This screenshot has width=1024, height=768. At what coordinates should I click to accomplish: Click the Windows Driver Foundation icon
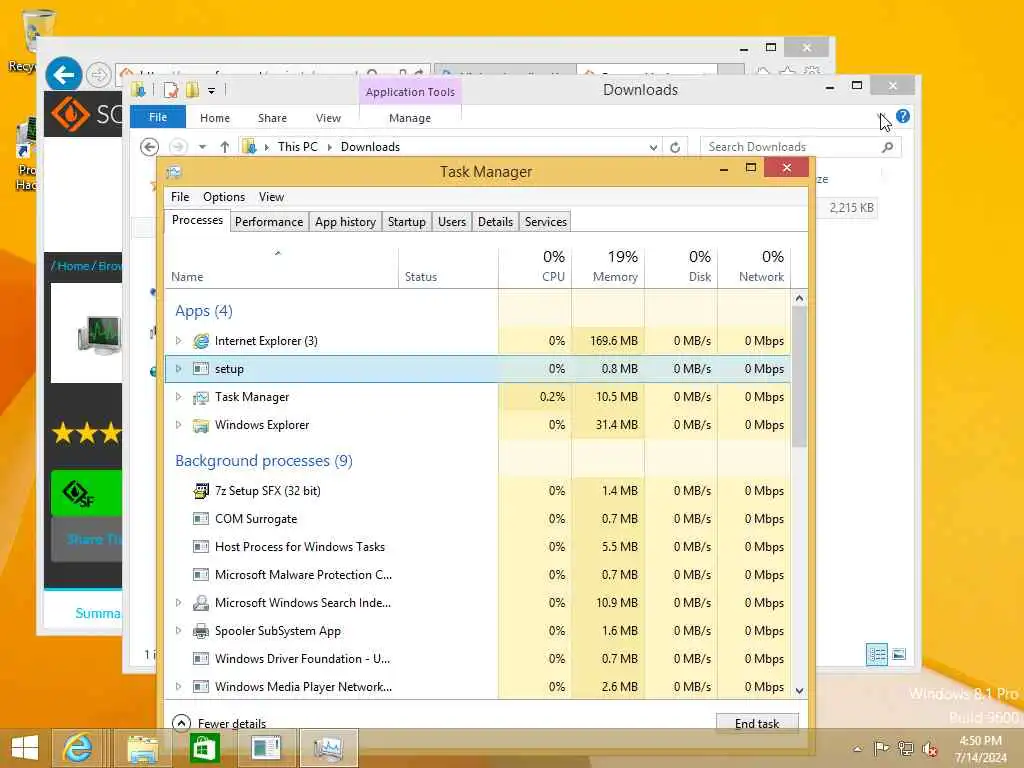(x=201, y=659)
